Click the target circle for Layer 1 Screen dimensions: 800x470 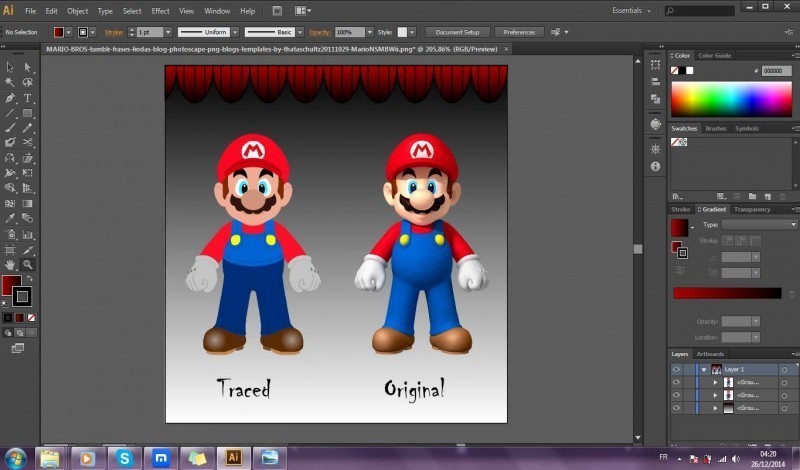click(x=784, y=369)
